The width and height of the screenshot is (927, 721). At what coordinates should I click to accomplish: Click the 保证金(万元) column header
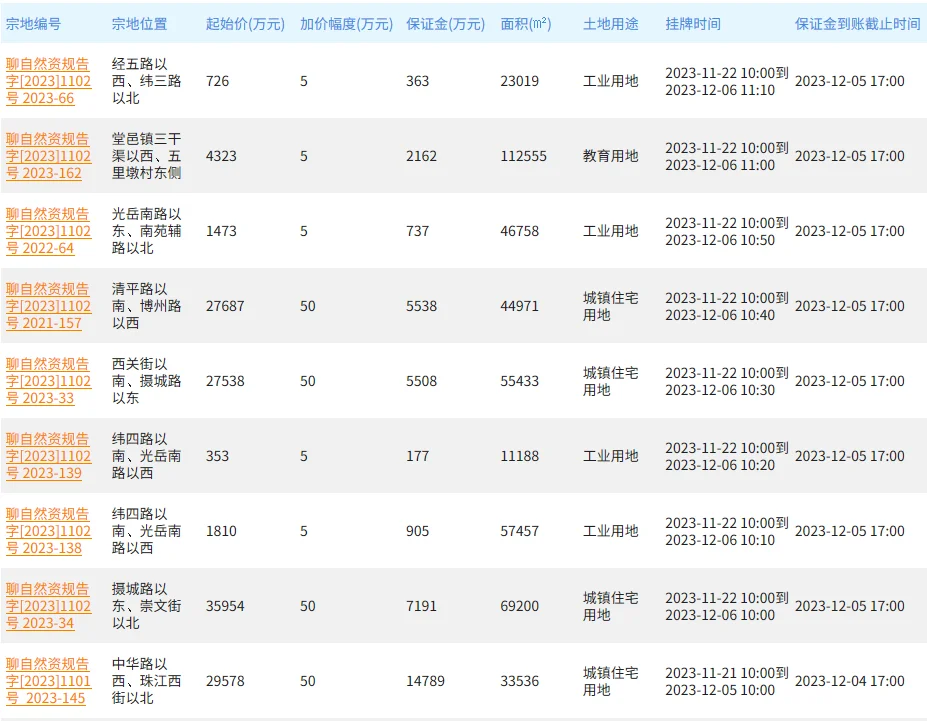tap(445, 23)
